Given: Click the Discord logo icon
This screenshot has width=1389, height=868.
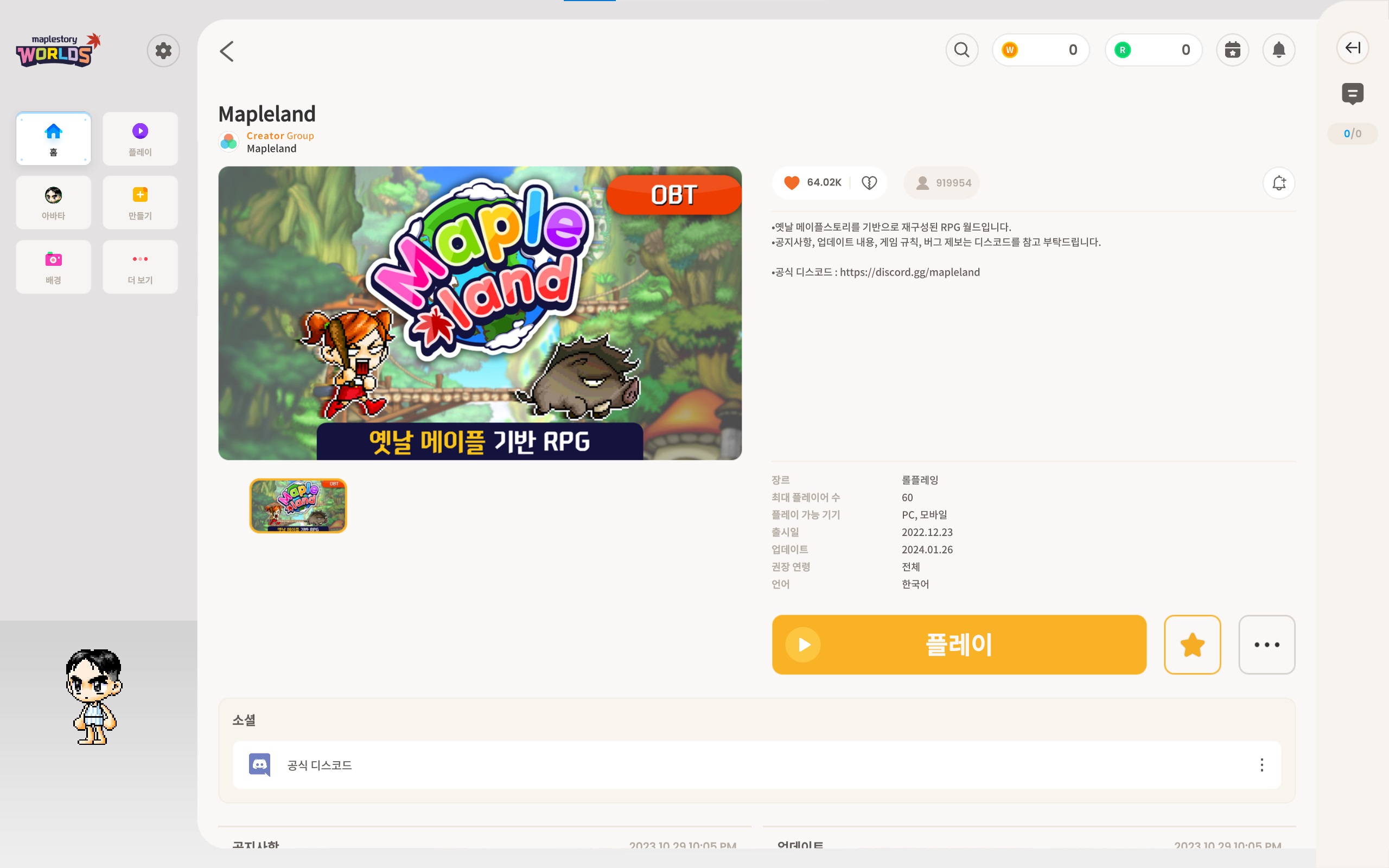Looking at the screenshot, I should pos(259,765).
